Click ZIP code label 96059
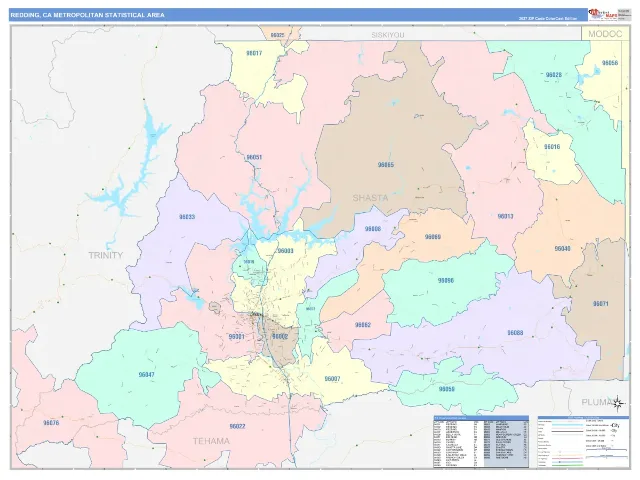The height and width of the screenshot is (480, 640). coord(447,389)
